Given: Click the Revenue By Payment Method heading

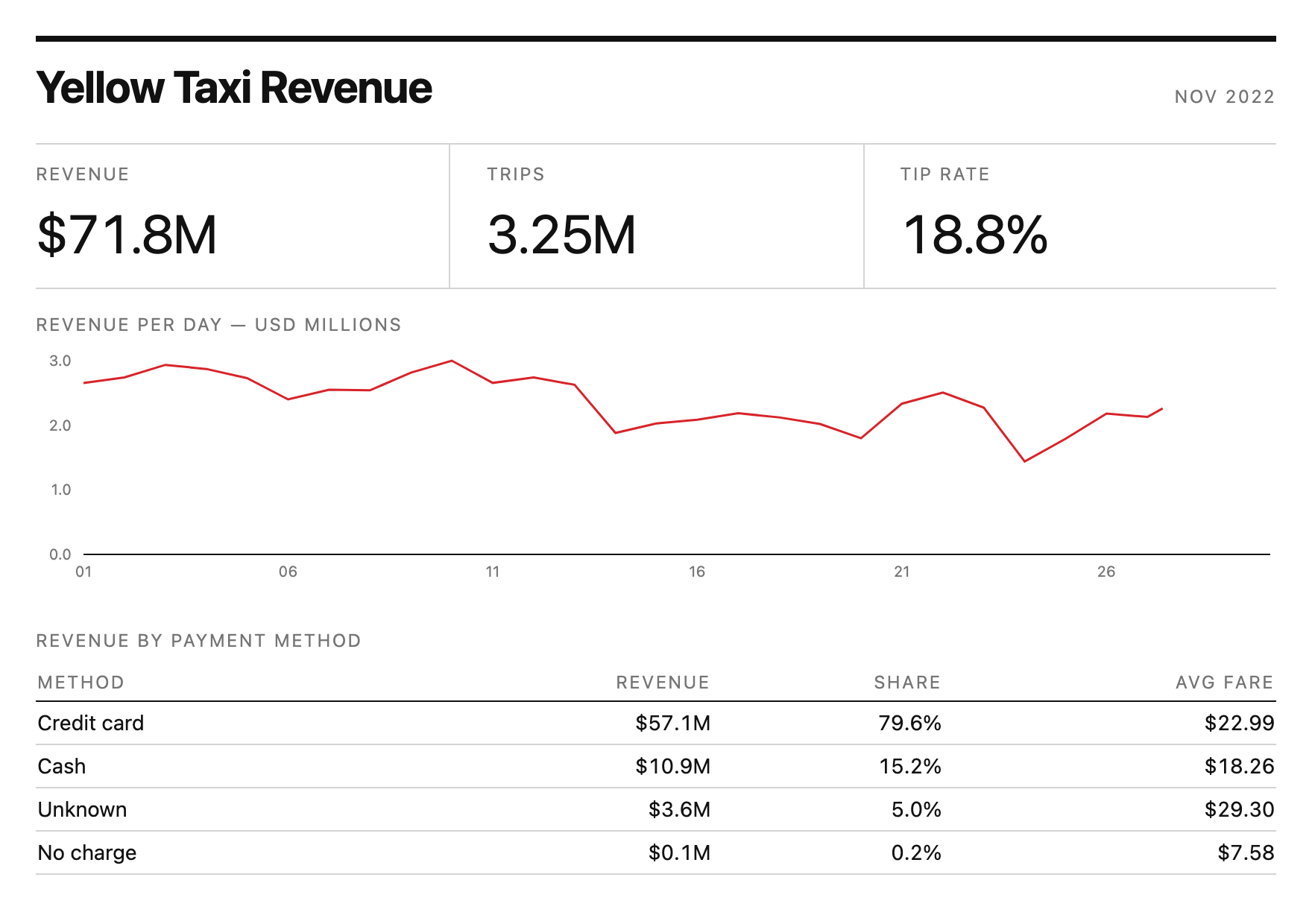Looking at the screenshot, I should point(199,641).
